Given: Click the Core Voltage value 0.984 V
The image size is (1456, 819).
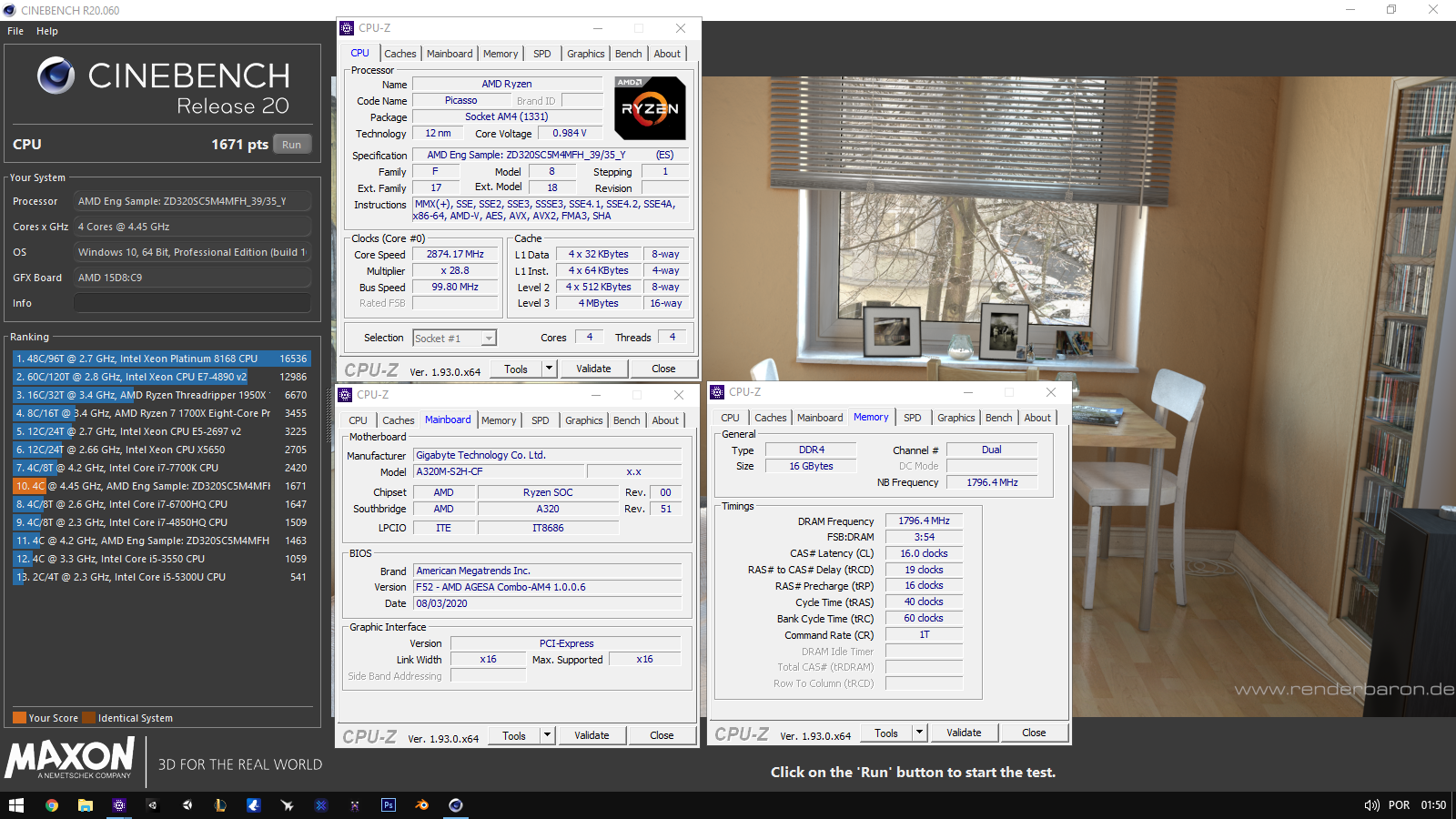Looking at the screenshot, I should (x=570, y=133).
